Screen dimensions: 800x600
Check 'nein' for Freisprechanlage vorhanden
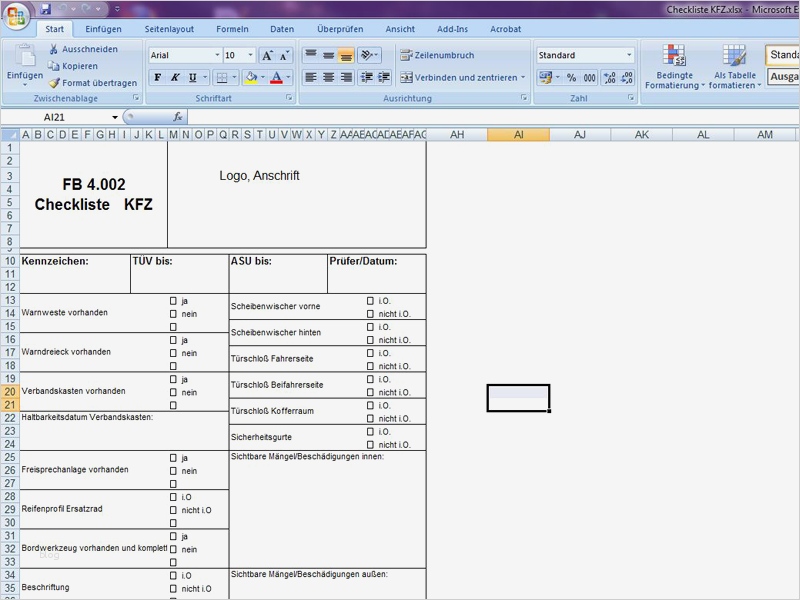click(173, 471)
